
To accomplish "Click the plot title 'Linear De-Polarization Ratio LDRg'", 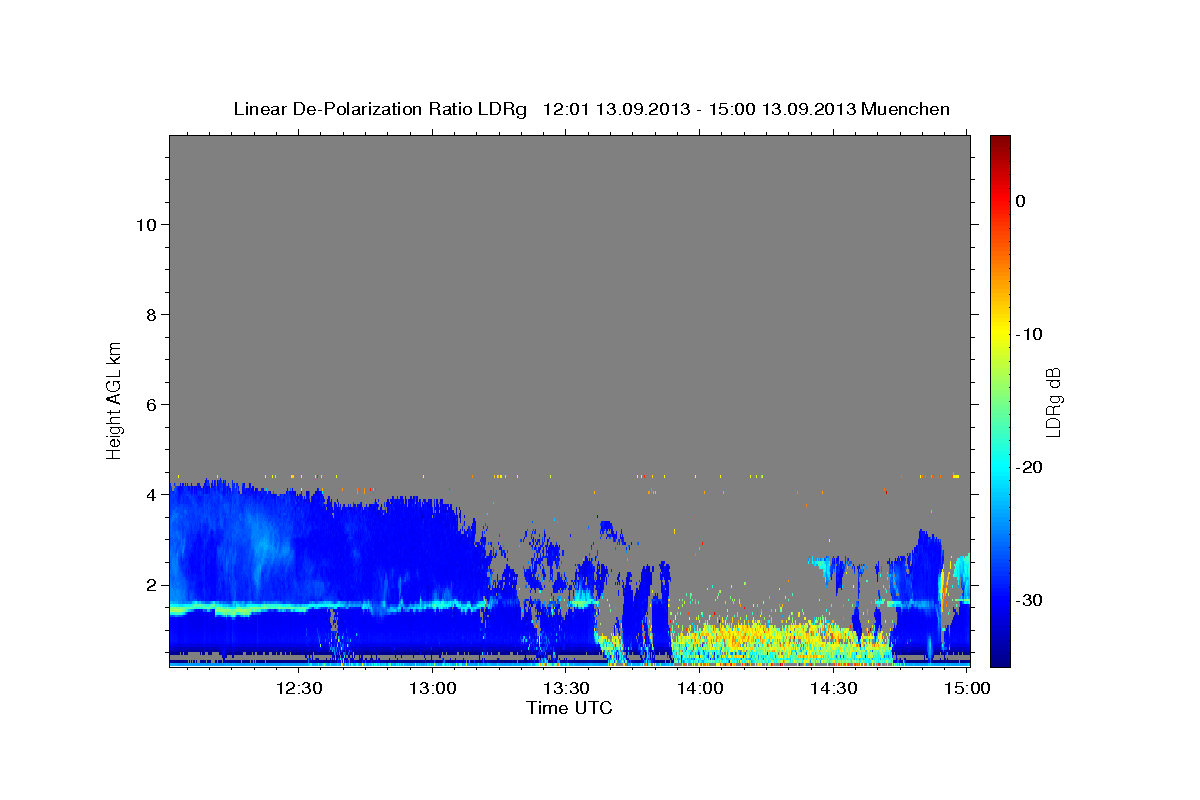I will tap(380, 109).
